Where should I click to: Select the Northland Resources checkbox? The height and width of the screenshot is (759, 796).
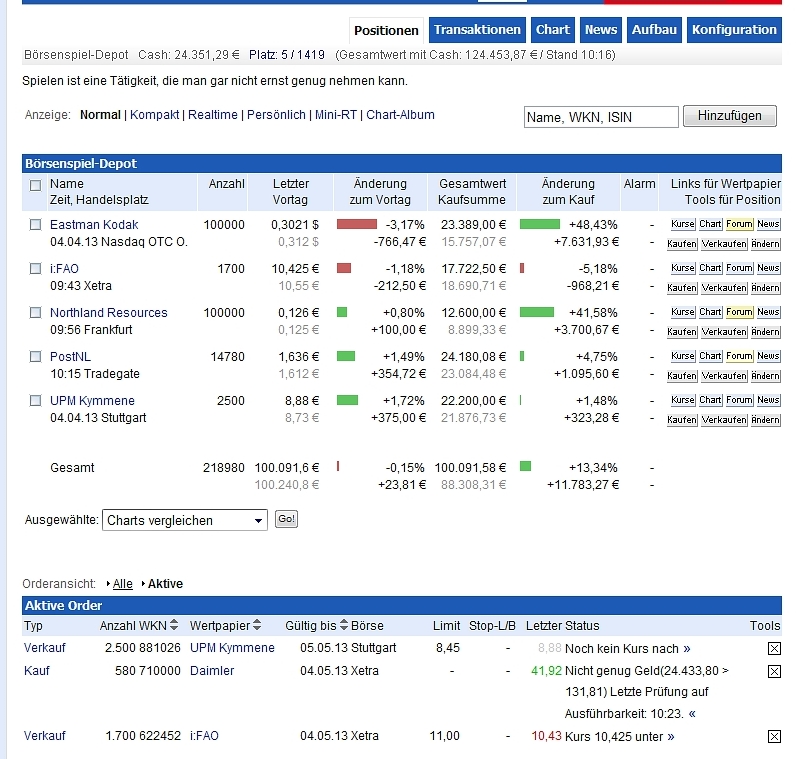click(36, 313)
